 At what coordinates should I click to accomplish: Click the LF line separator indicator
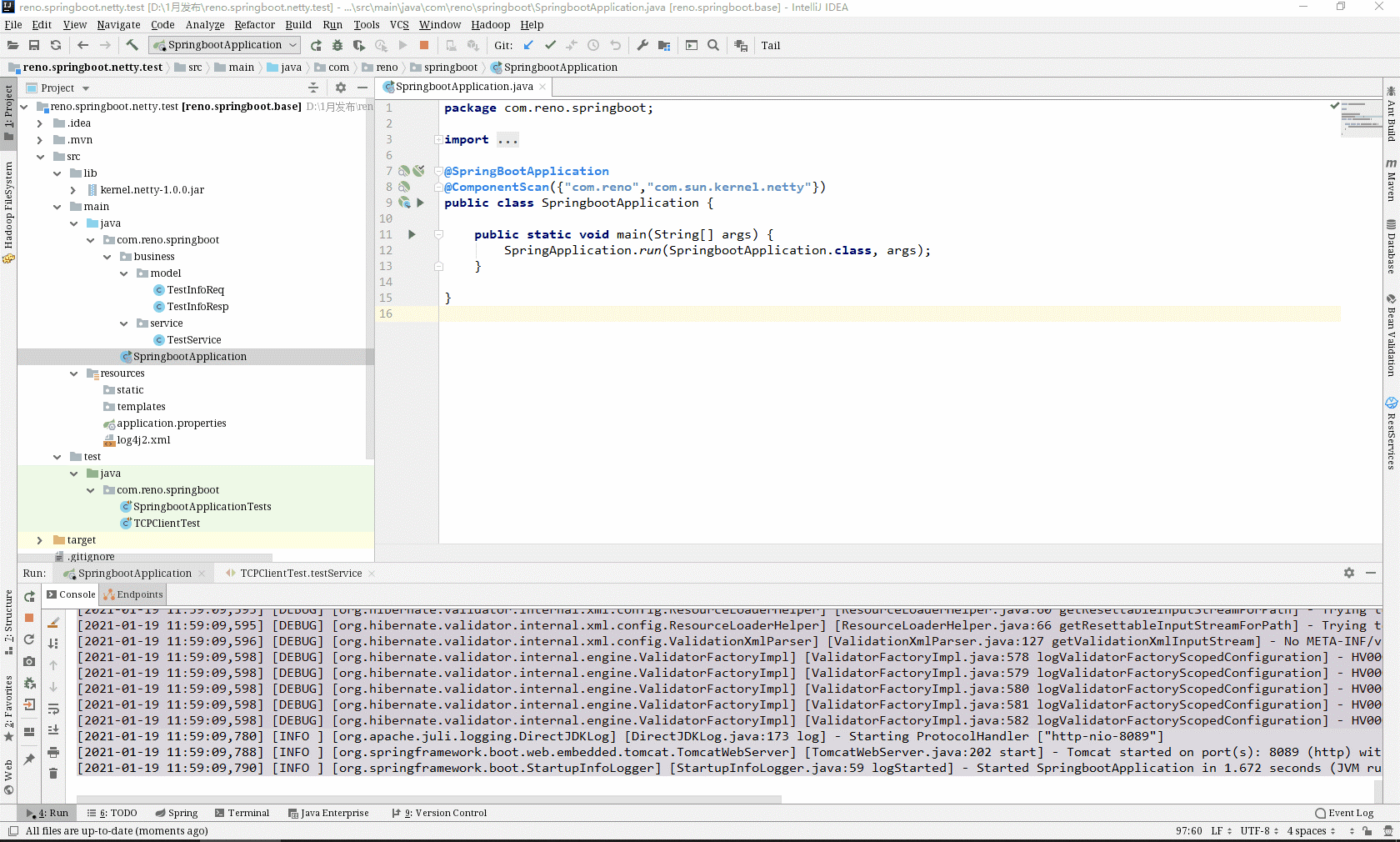1222,831
